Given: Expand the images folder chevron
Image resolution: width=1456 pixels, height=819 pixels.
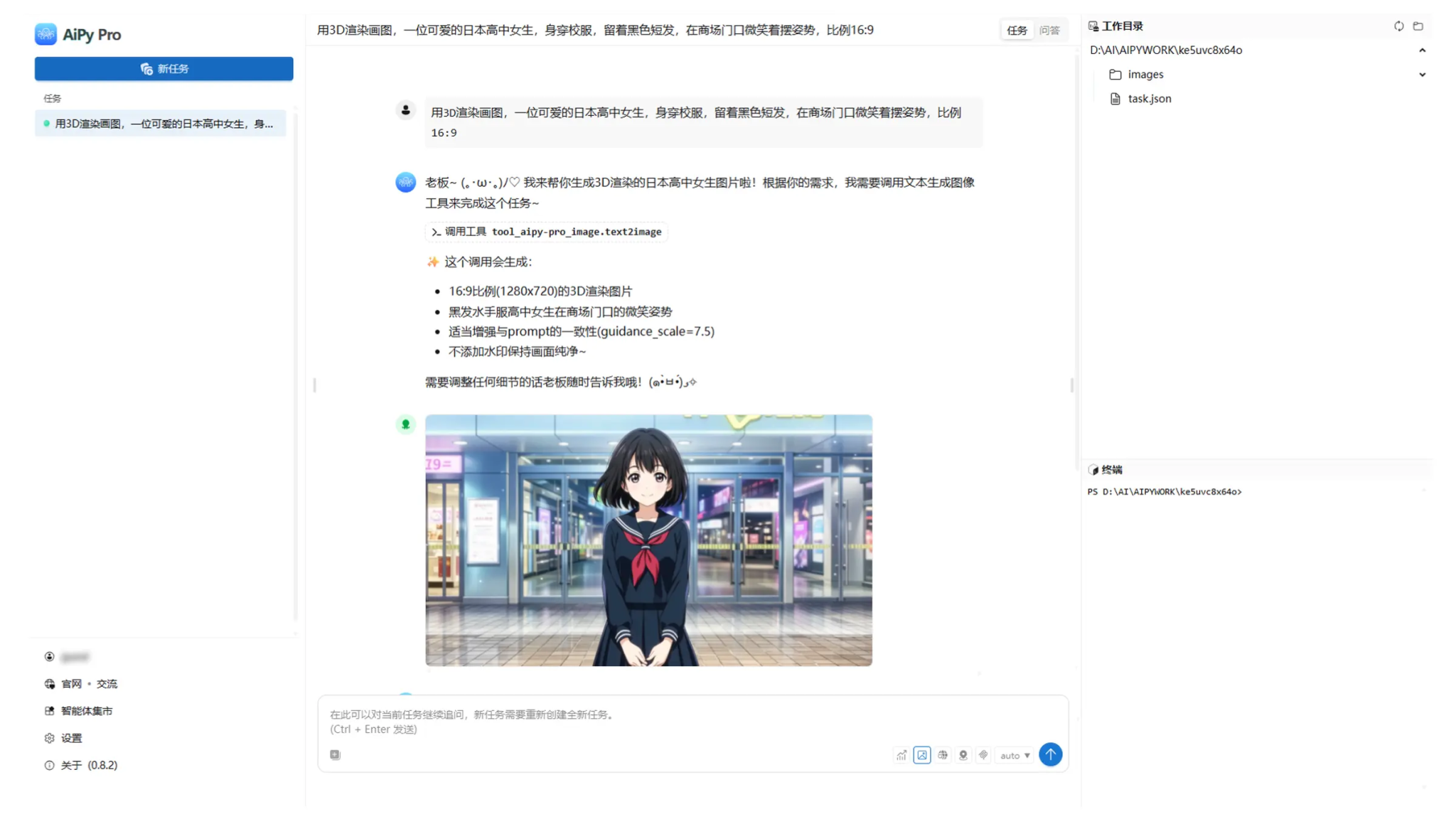Looking at the screenshot, I should 1422,75.
